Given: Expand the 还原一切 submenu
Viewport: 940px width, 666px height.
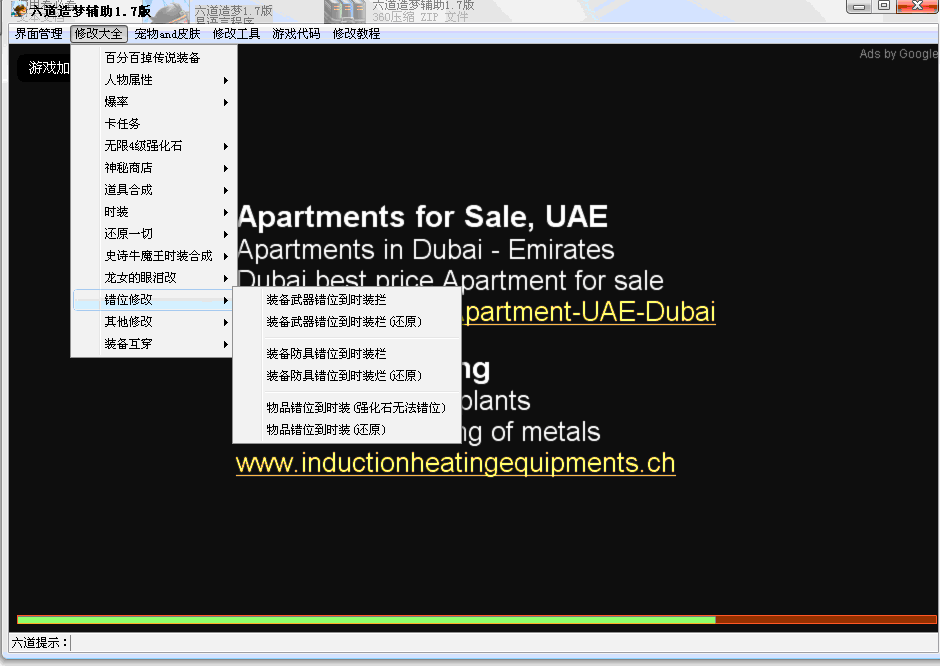Looking at the screenshot, I should (154, 234).
